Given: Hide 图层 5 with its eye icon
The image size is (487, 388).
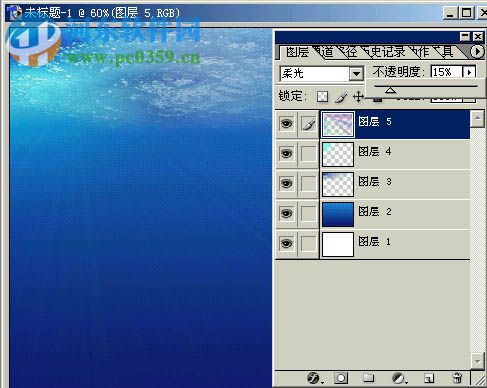Looking at the screenshot, I should (286, 124).
